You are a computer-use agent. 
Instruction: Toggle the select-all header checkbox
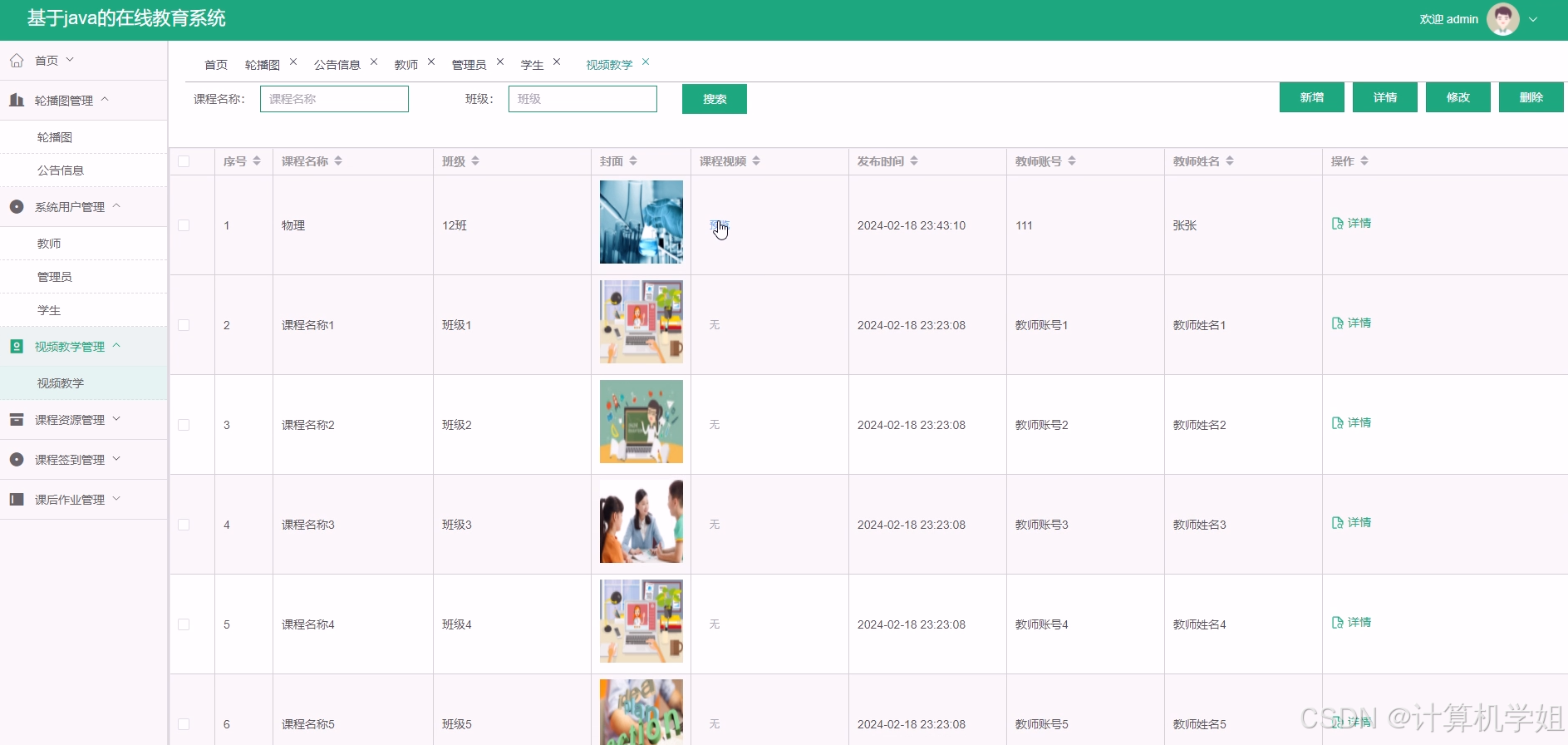coord(184,161)
